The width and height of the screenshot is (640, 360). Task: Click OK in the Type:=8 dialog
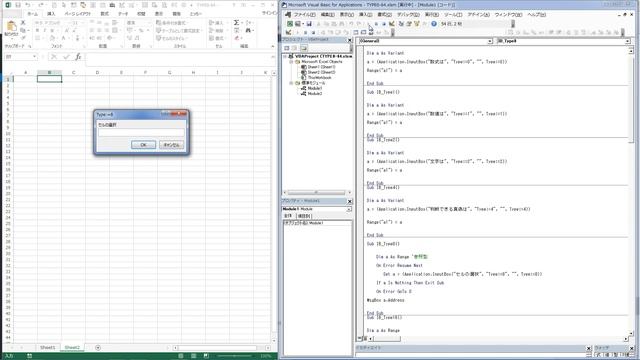pos(143,145)
